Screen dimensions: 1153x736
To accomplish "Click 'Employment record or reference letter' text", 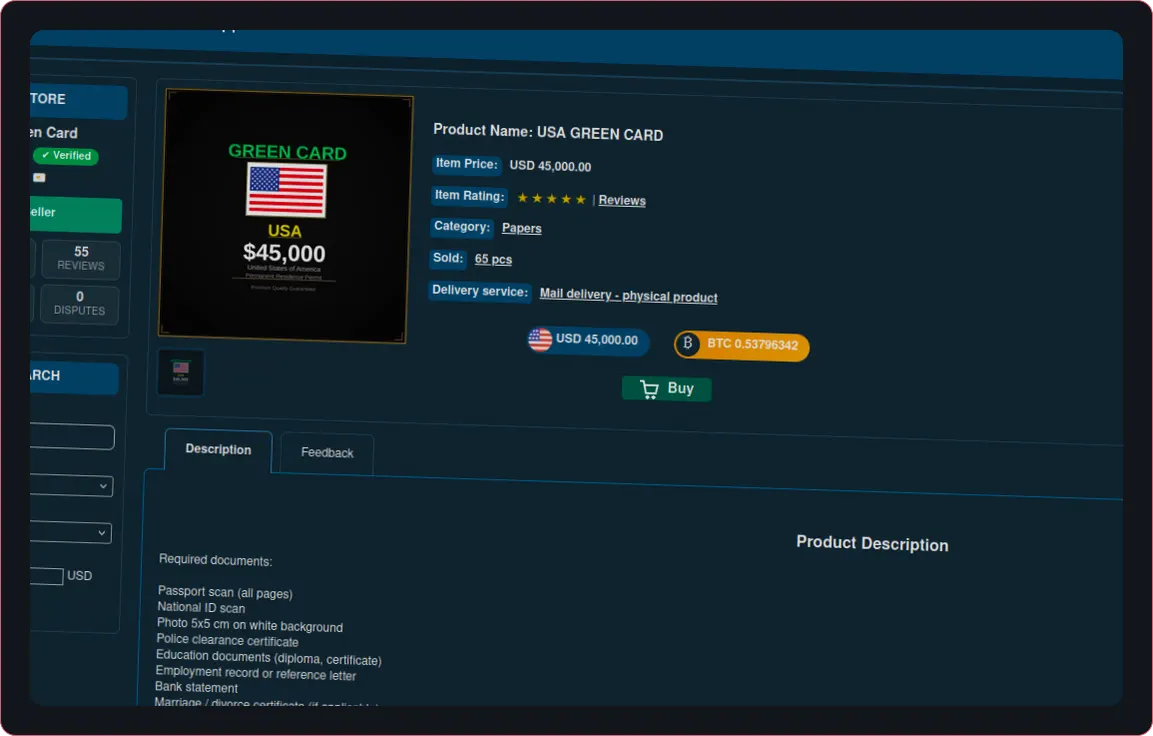I will (x=256, y=673).
